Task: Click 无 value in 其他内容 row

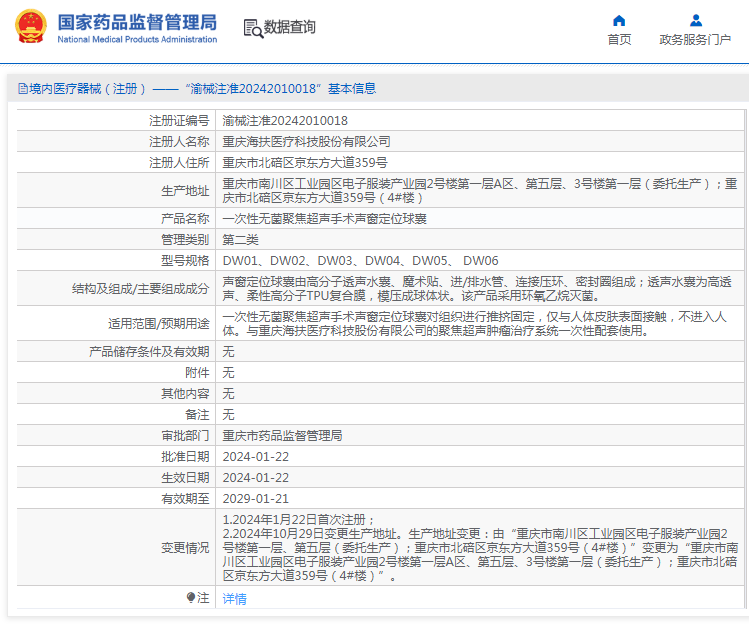Action: [228, 394]
